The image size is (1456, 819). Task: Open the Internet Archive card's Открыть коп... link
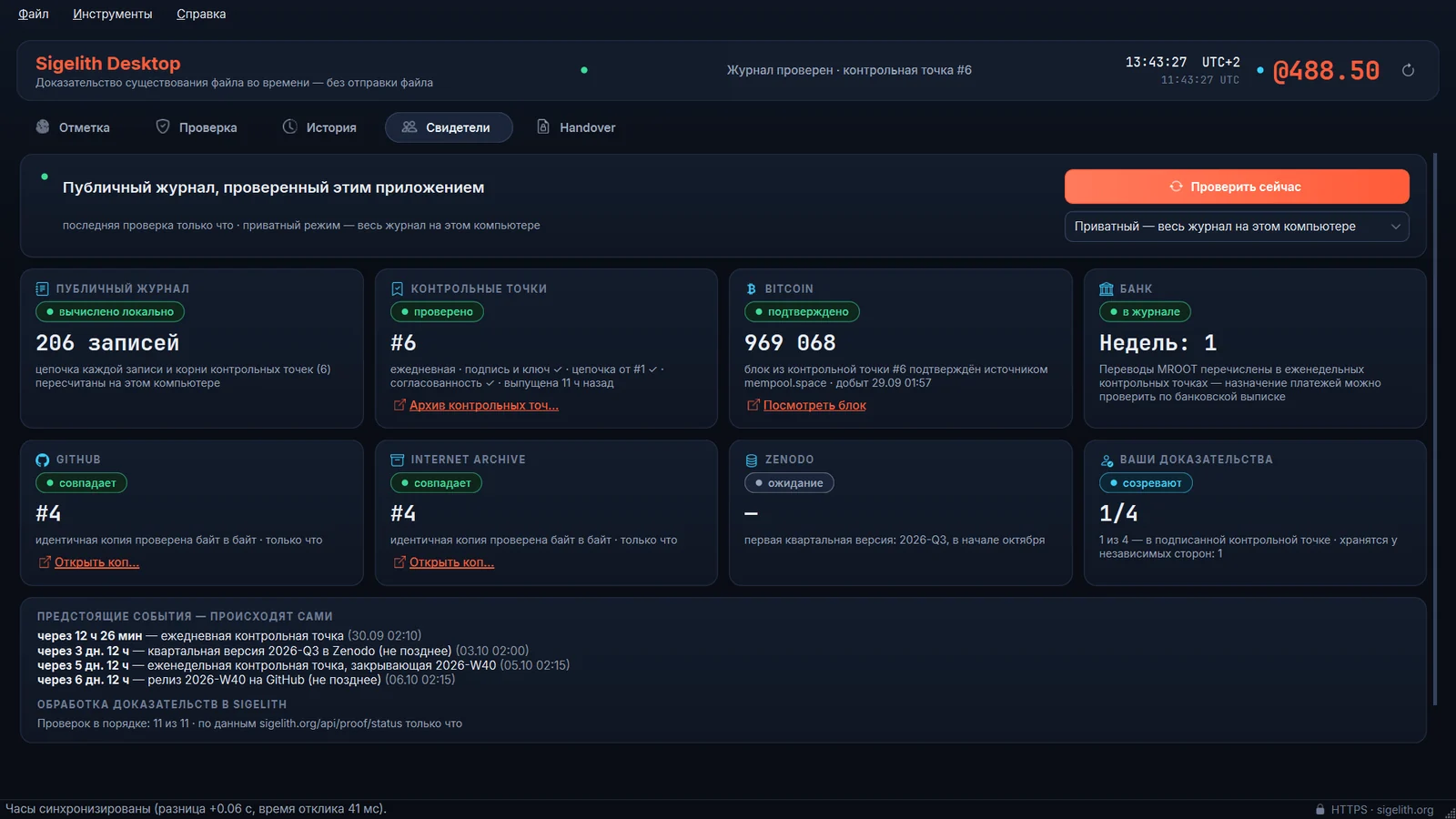coord(451,562)
